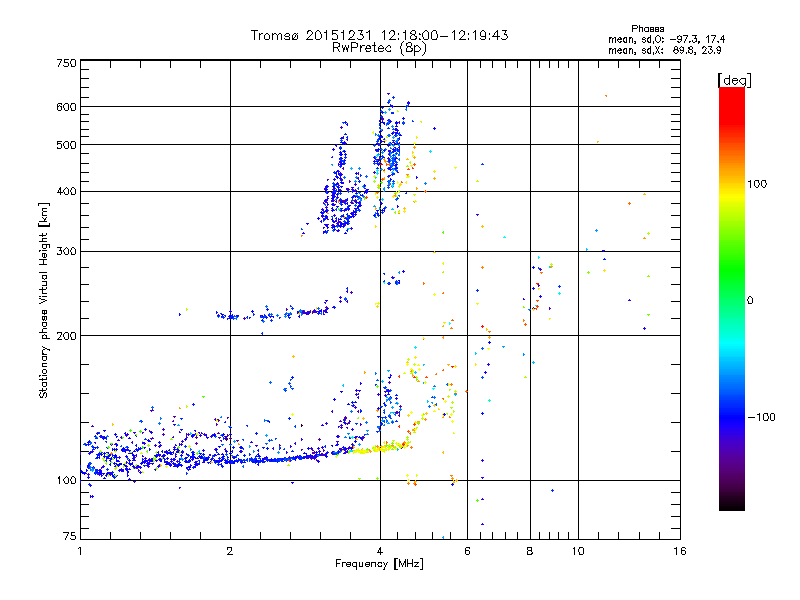800x600 pixels.
Task: Click the plot title "Tromsø 20151231 12:18:00–12:19:43"
Action: [379, 35]
